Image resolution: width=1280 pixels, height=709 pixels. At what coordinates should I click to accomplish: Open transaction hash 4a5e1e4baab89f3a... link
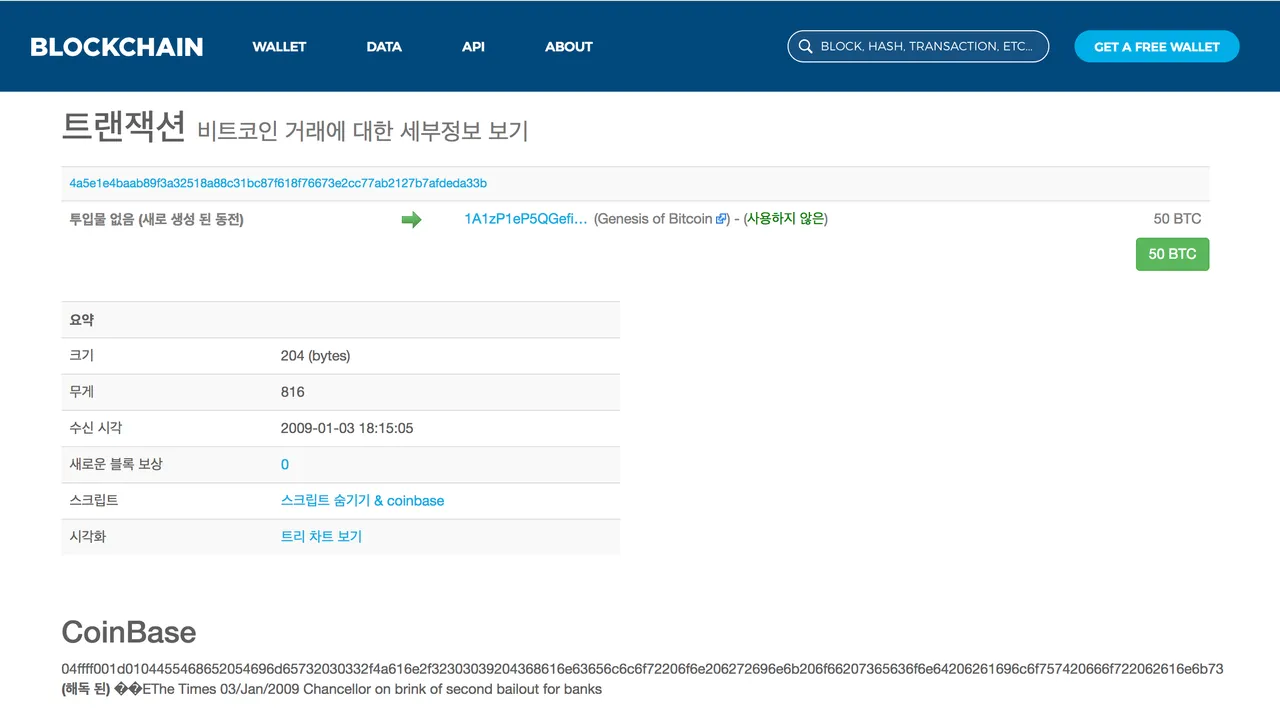[x=278, y=183]
